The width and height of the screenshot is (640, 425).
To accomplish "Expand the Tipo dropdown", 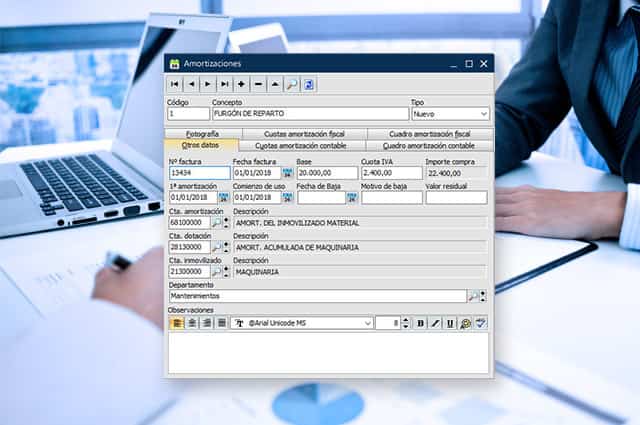I will [483, 114].
